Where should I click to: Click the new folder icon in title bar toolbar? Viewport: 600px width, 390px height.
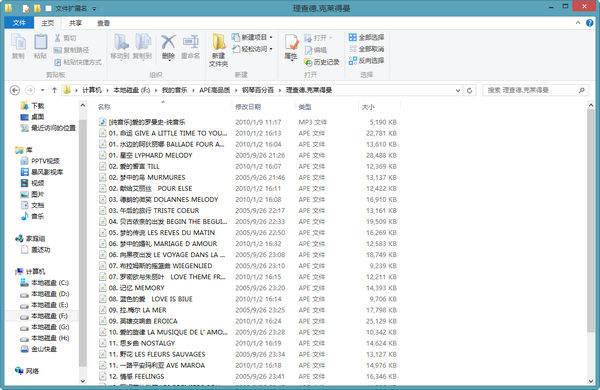tap(37, 8)
